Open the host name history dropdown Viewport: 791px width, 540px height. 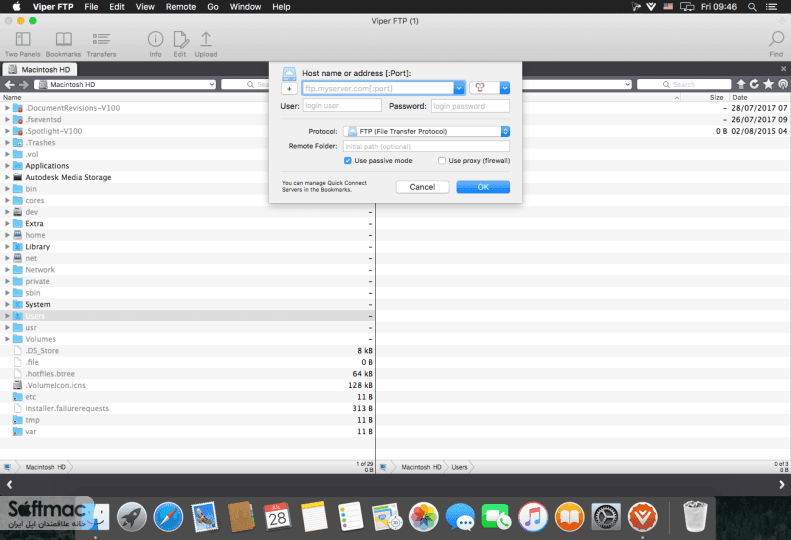tap(459, 88)
